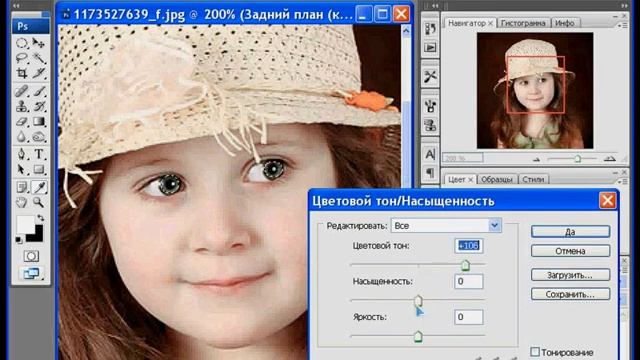Select the Eyedropper tool
Viewport: 640px width, 360px height.
(x=39, y=187)
